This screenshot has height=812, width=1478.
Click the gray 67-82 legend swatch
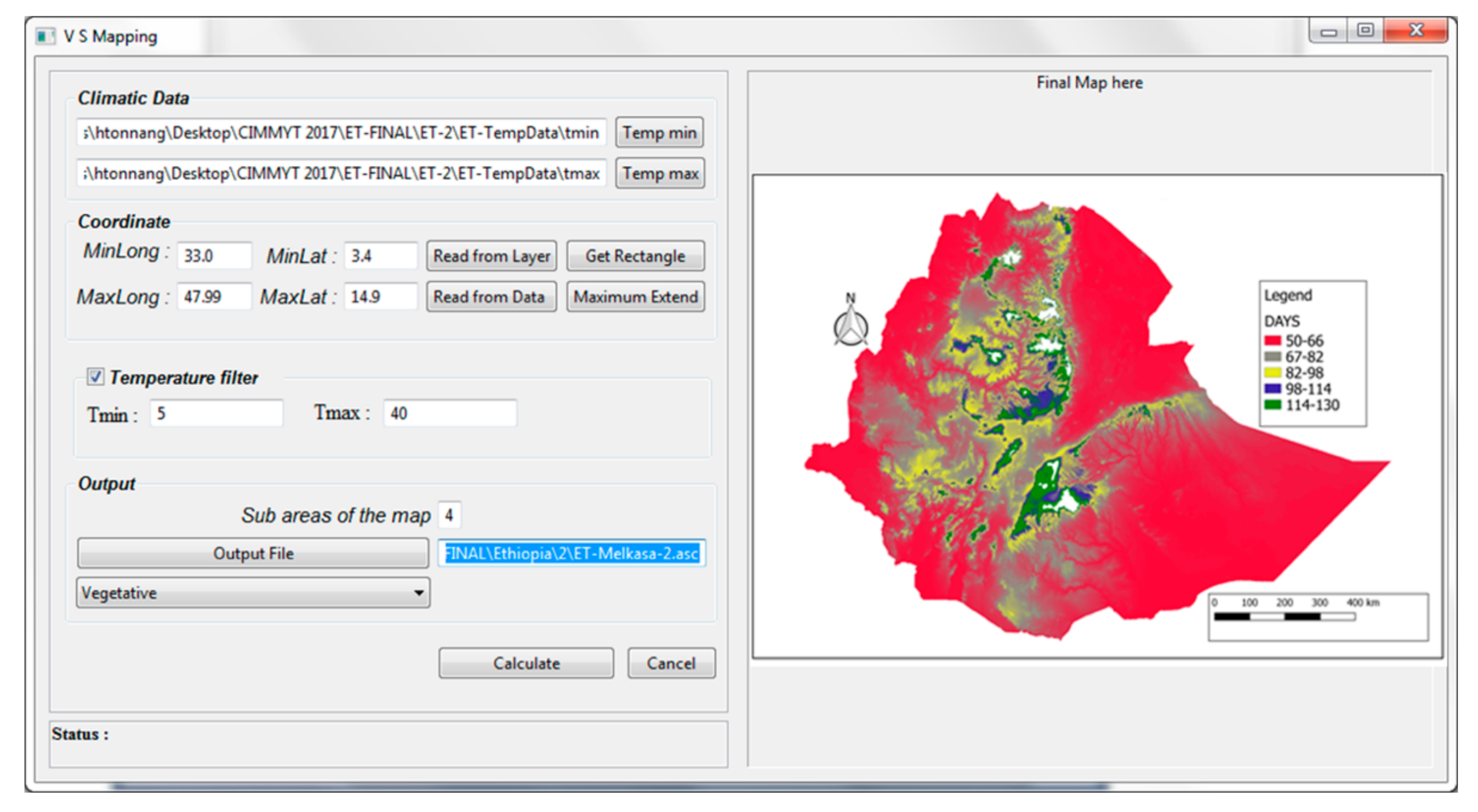(x=1272, y=356)
